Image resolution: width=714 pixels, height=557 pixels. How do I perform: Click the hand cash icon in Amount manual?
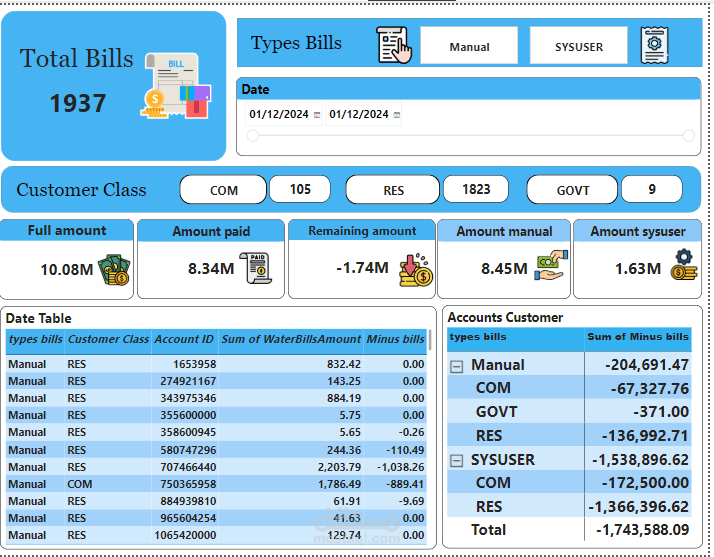[x=551, y=265]
